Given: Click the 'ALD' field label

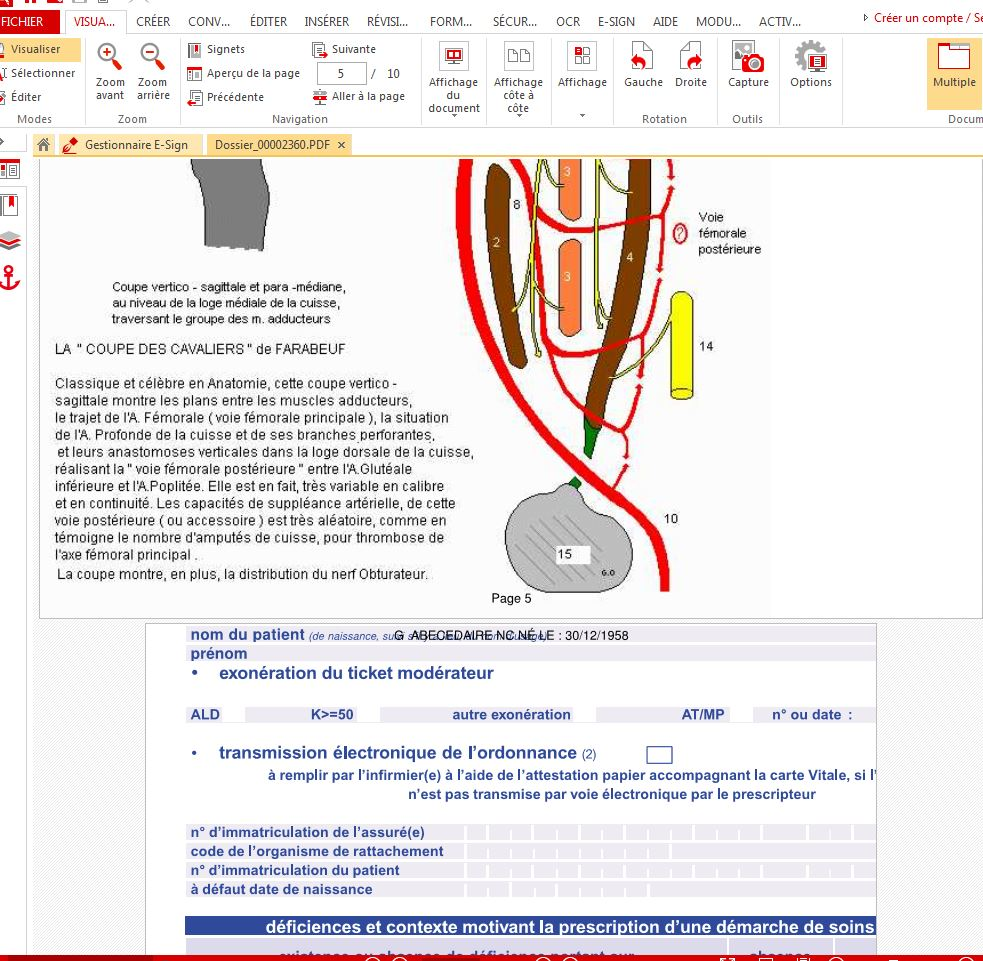Looking at the screenshot, I should tap(205, 715).
